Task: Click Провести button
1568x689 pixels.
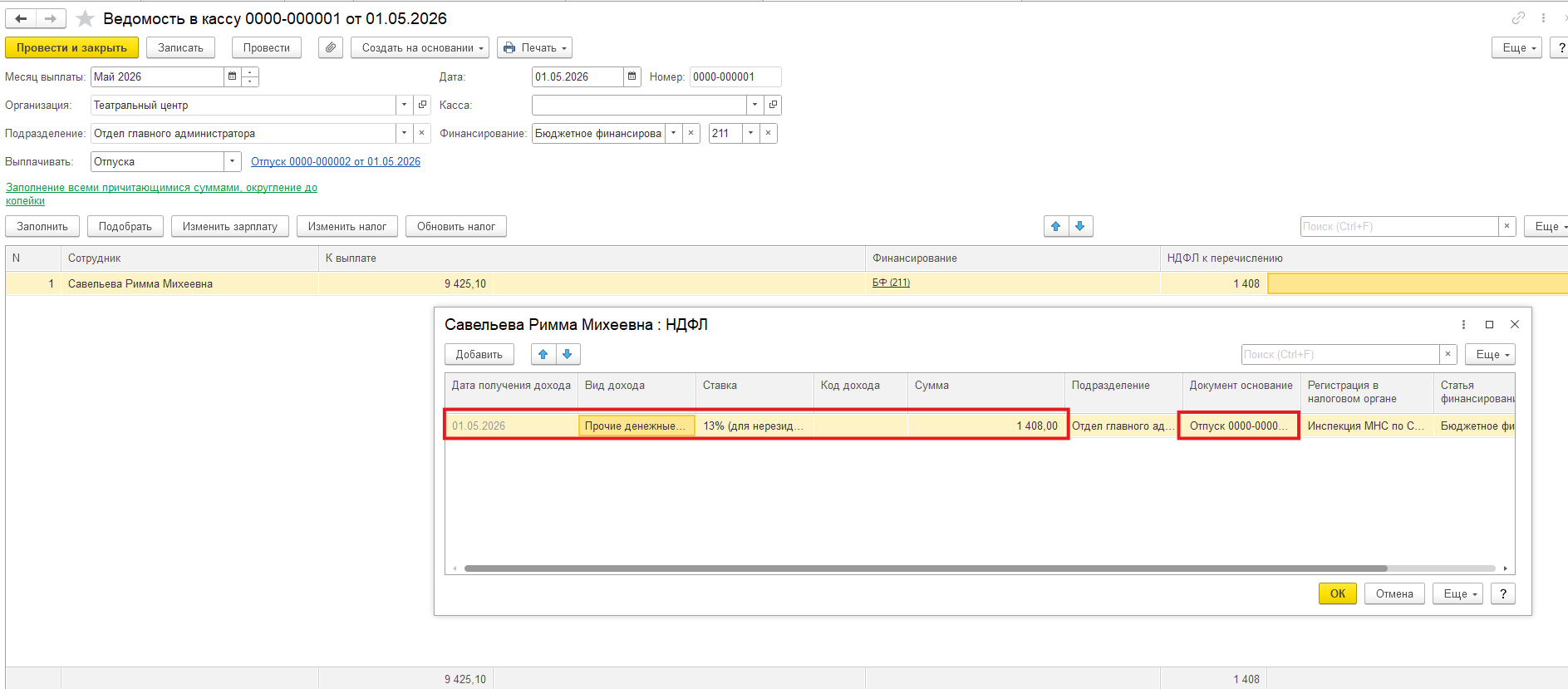Action: click(266, 47)
